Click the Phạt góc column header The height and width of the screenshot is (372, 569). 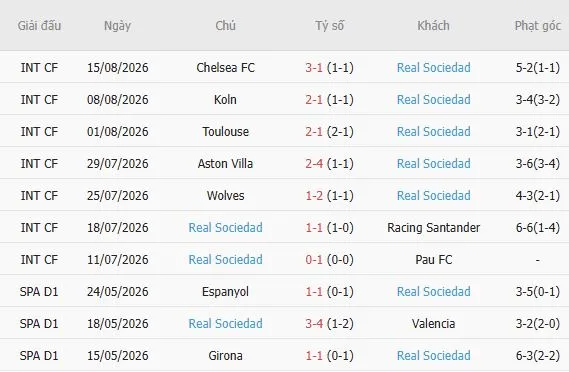click(x=538, y=26)
